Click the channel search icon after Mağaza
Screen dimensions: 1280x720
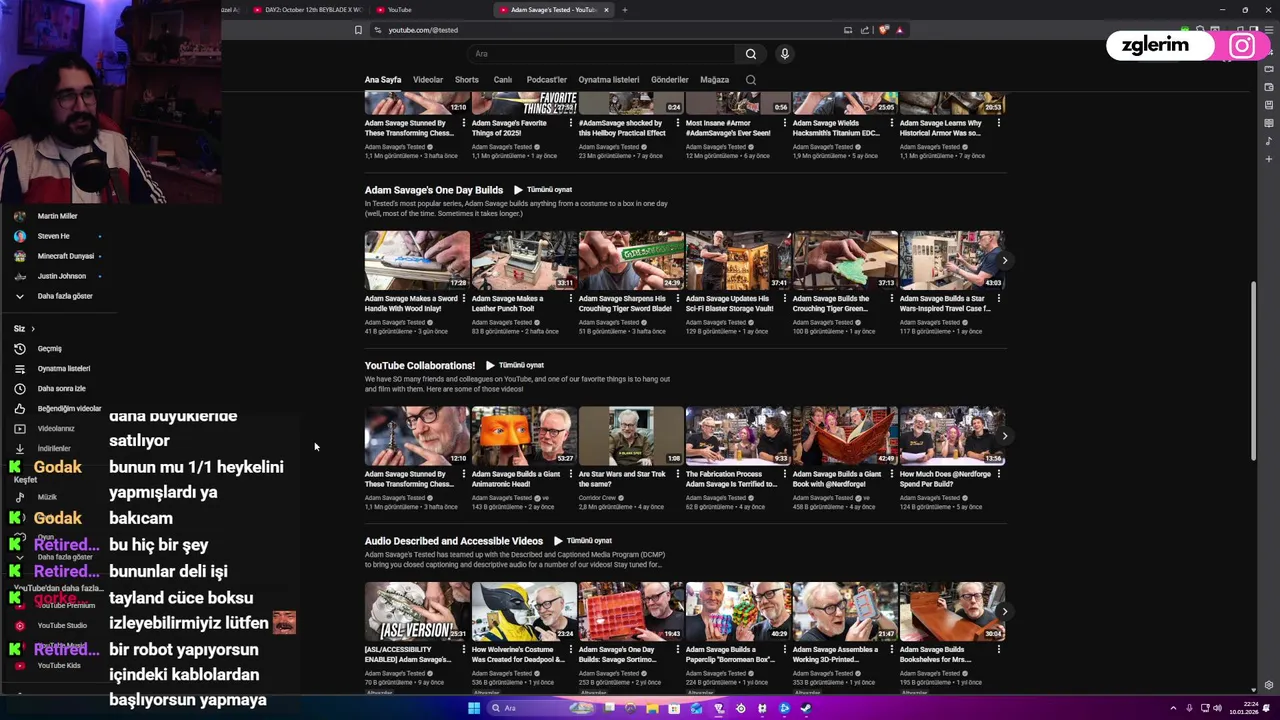[x=751, y=80]
